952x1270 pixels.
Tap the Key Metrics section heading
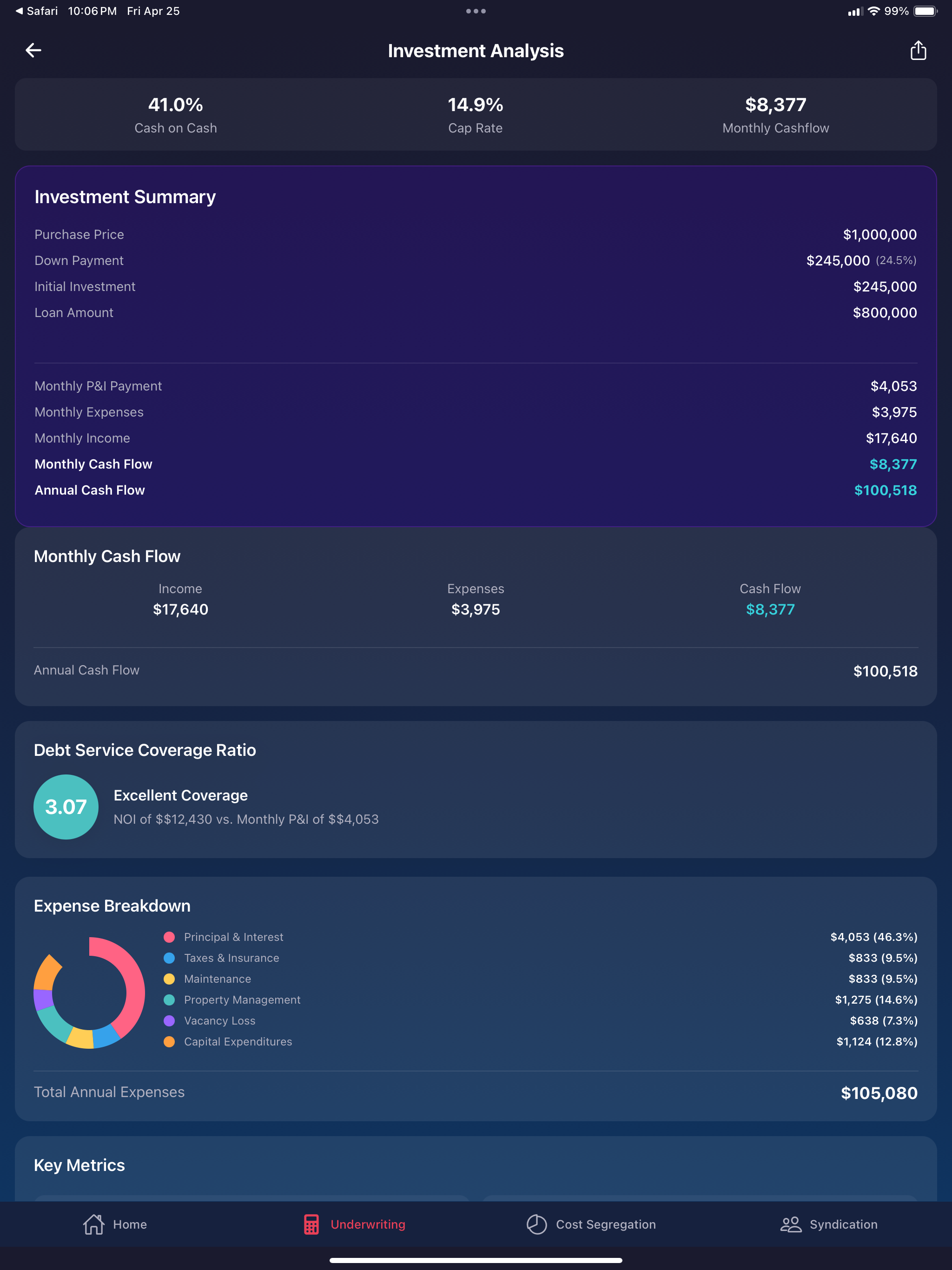[x=79, y=1165]
